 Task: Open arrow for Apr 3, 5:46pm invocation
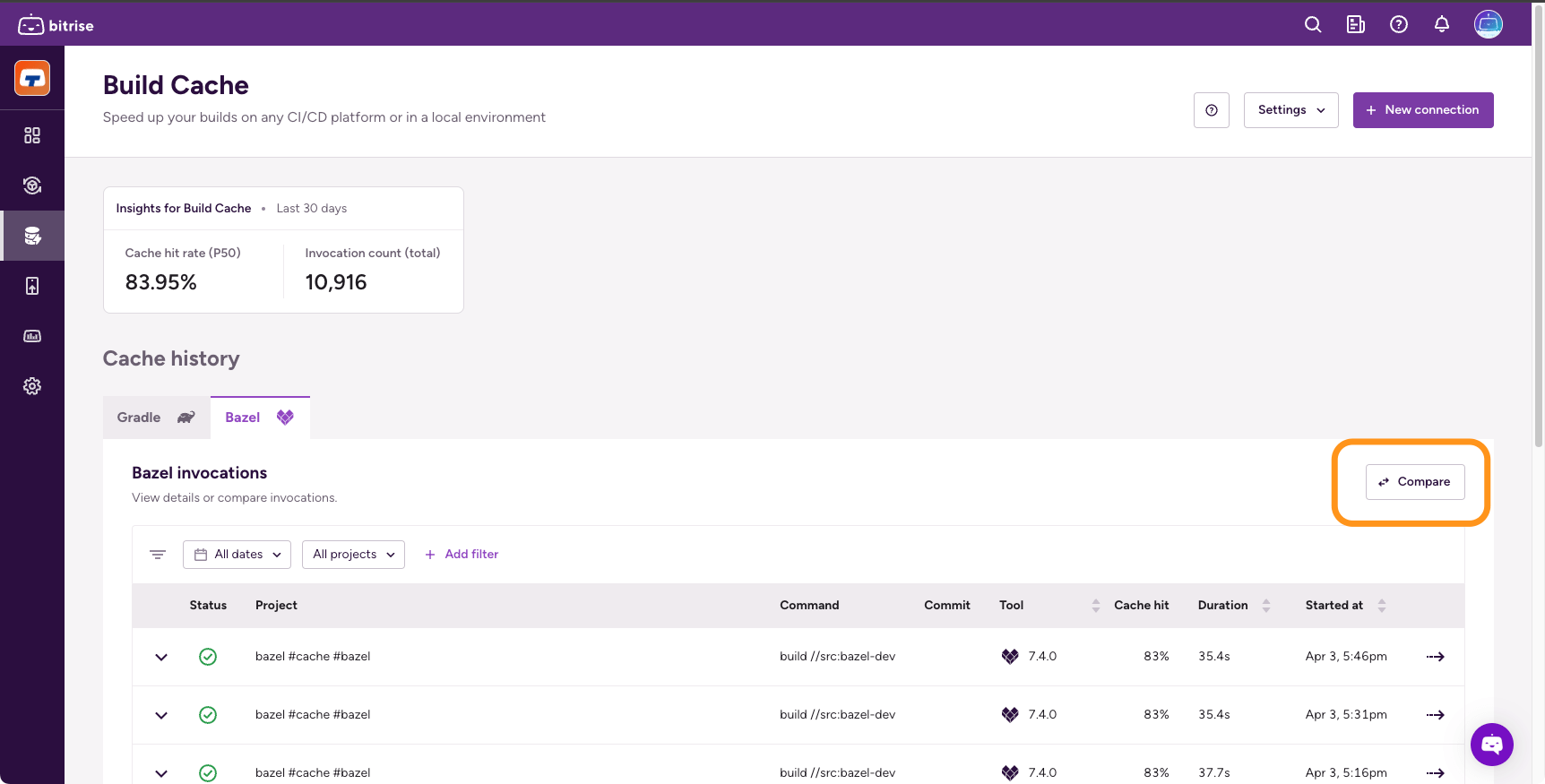click(1435, 657)
